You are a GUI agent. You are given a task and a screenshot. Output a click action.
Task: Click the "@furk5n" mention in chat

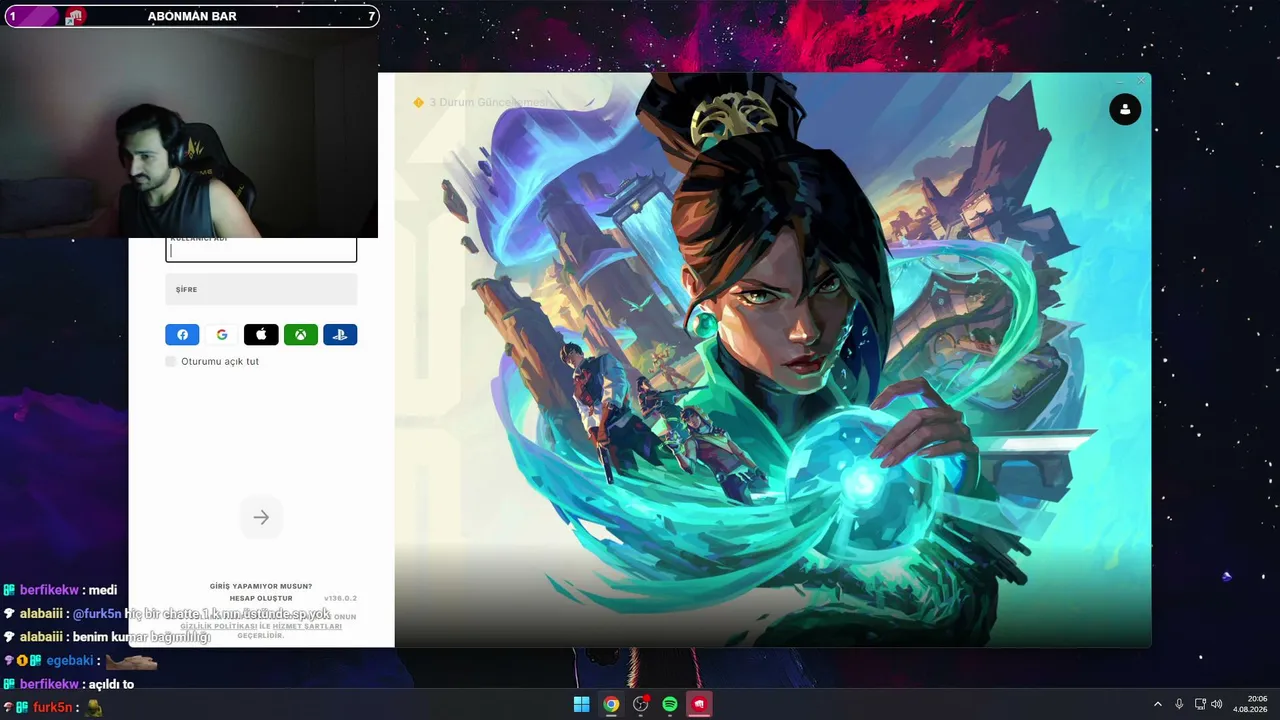tap(97, 614)
